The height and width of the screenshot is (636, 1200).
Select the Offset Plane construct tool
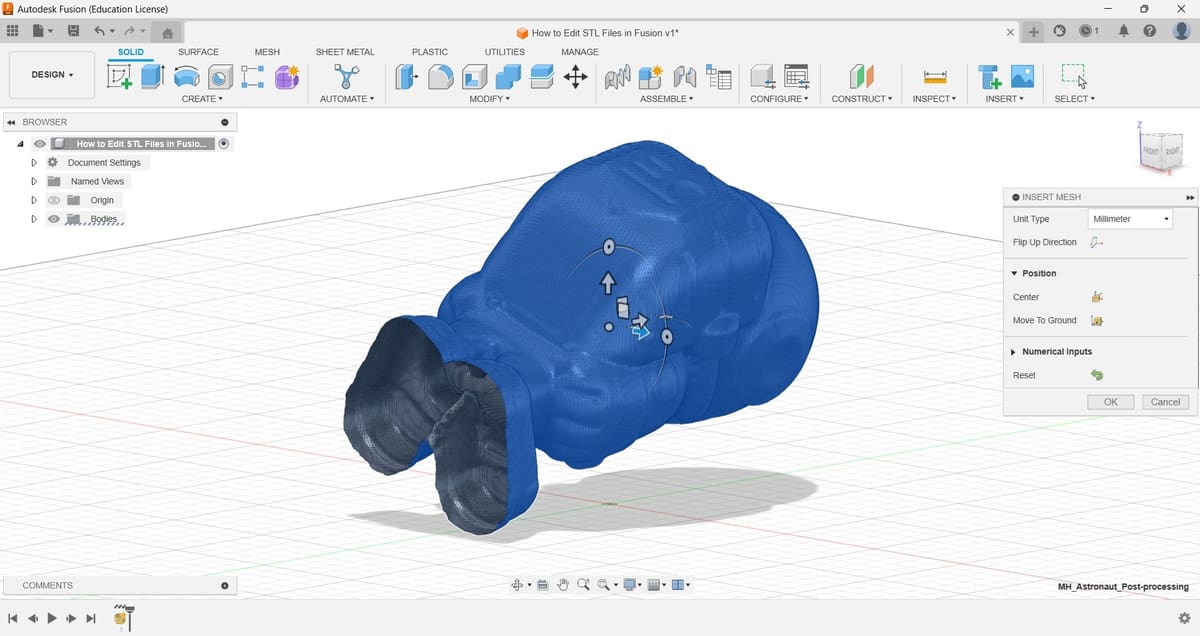(861, 77)
